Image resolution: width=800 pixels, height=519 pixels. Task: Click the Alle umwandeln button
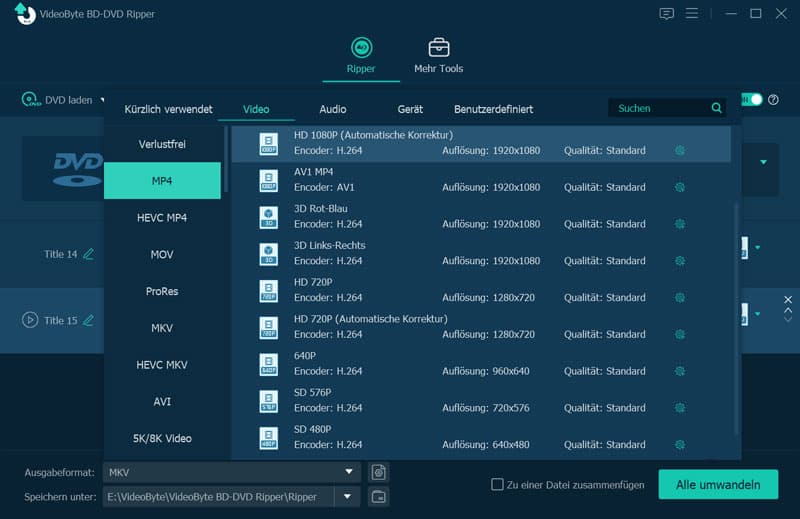point(717,484)
